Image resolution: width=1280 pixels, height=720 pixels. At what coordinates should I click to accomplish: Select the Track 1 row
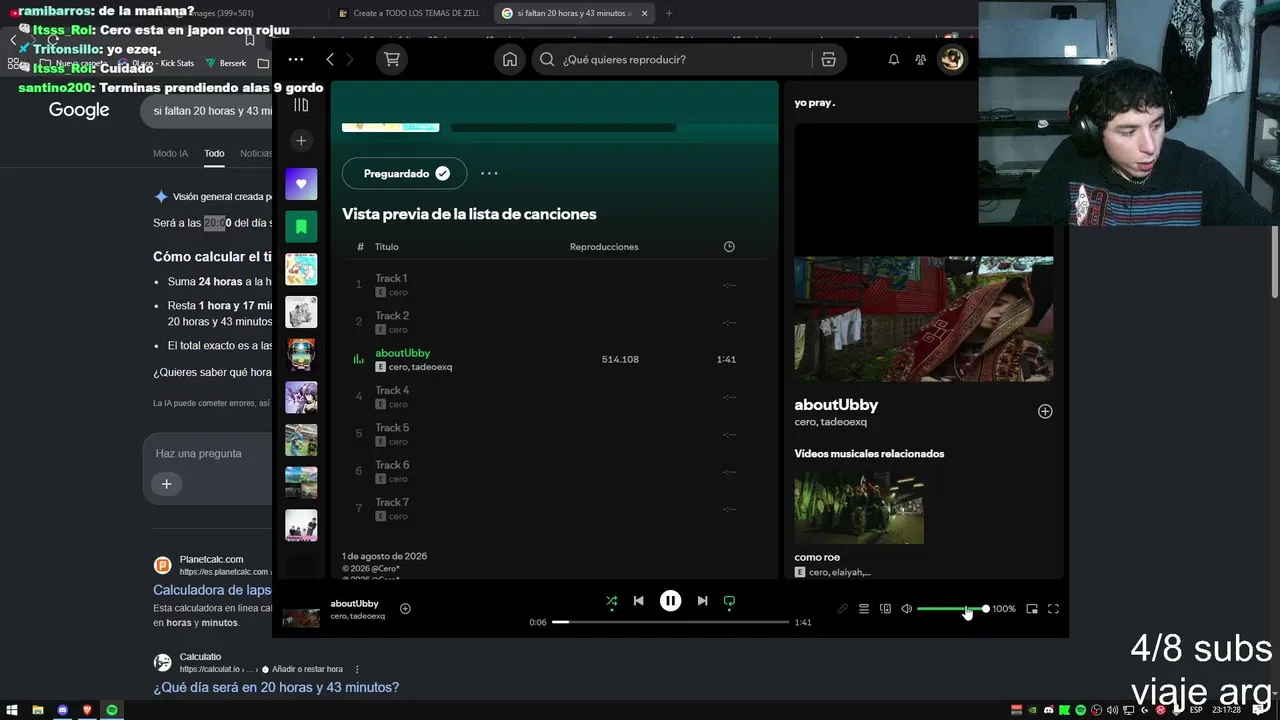tap(556, 284)
